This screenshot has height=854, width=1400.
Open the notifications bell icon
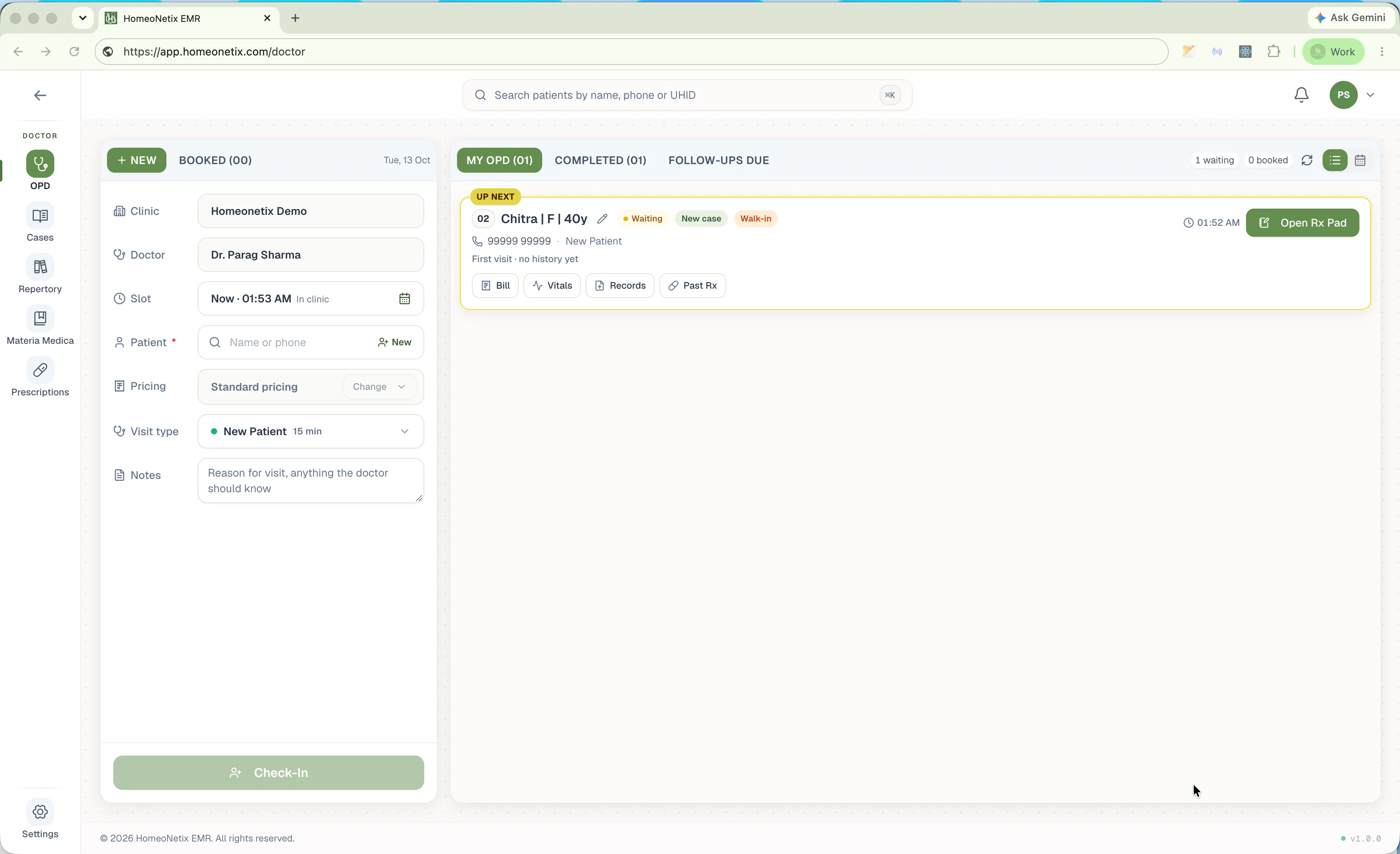coord(1301,95)
